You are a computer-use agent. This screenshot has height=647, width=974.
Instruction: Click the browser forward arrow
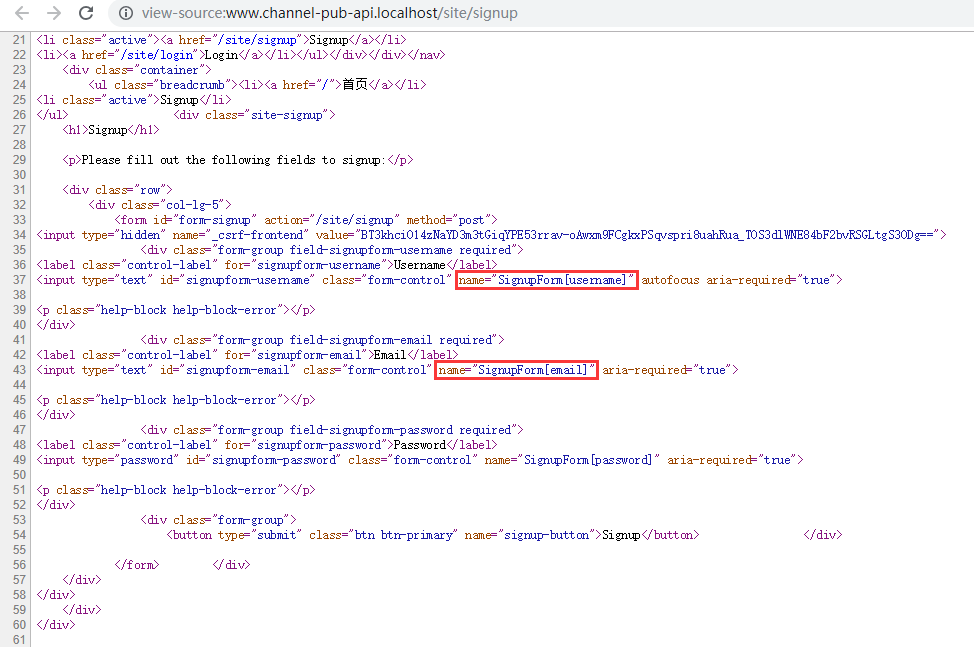pos(54,14)
